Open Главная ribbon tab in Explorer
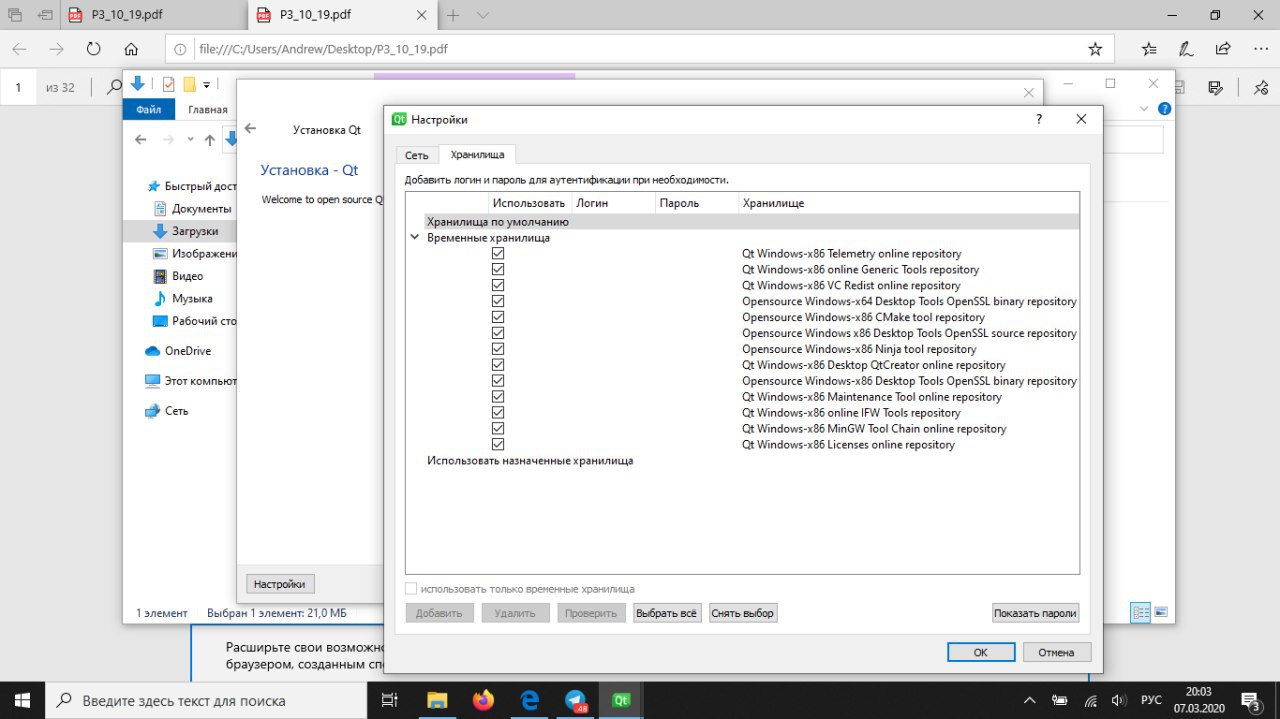Viewport: 1280px width, 719px height. [207, 110]
